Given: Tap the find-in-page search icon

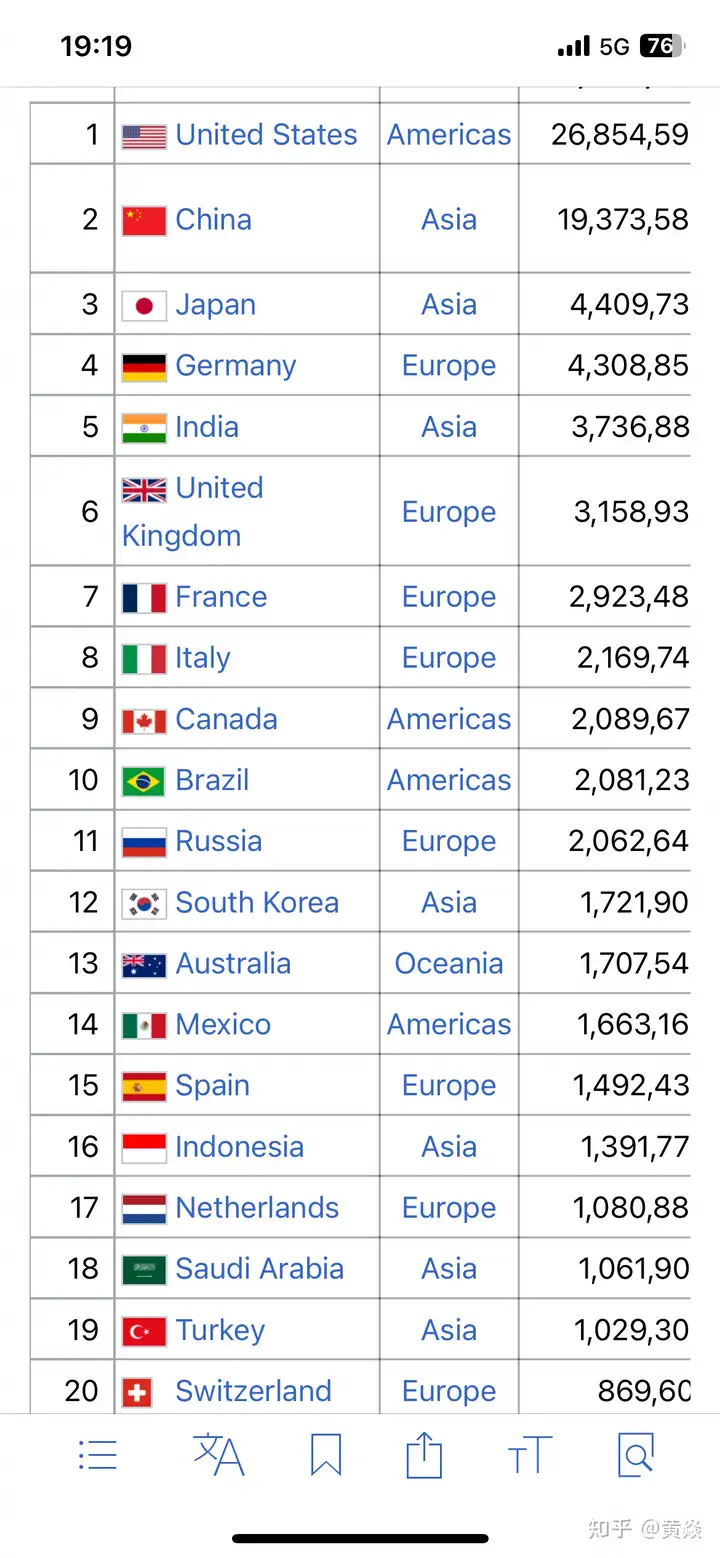Looking at the screenshot, I should (636, 1455).
